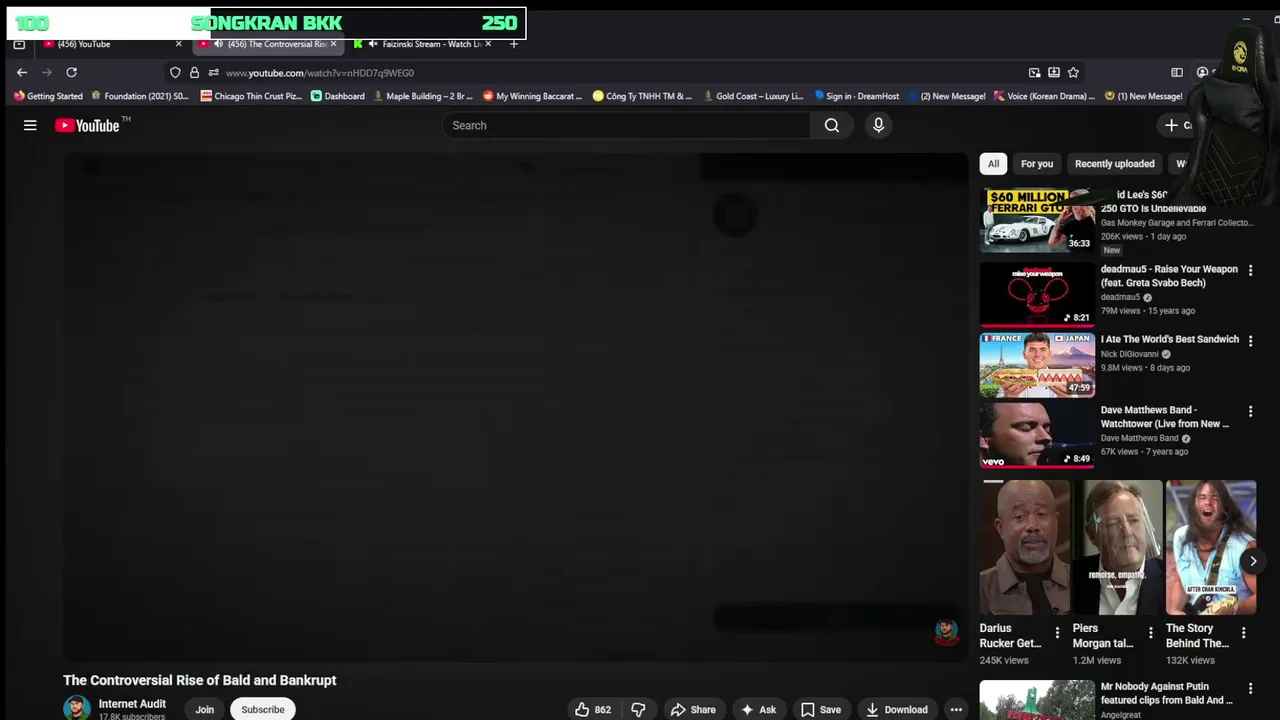This screenshot has height=720, width=1280.
Task: Open the deadmau5 Raise Your Weapon thumbnail
Action: point(1037,294)
